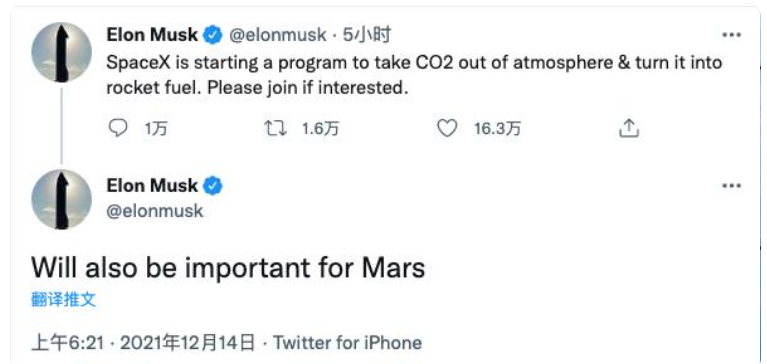Click the verified badge beside the first Elon Musk name
767x364 pixels.
pyautogui.click(x=213, y=35)
